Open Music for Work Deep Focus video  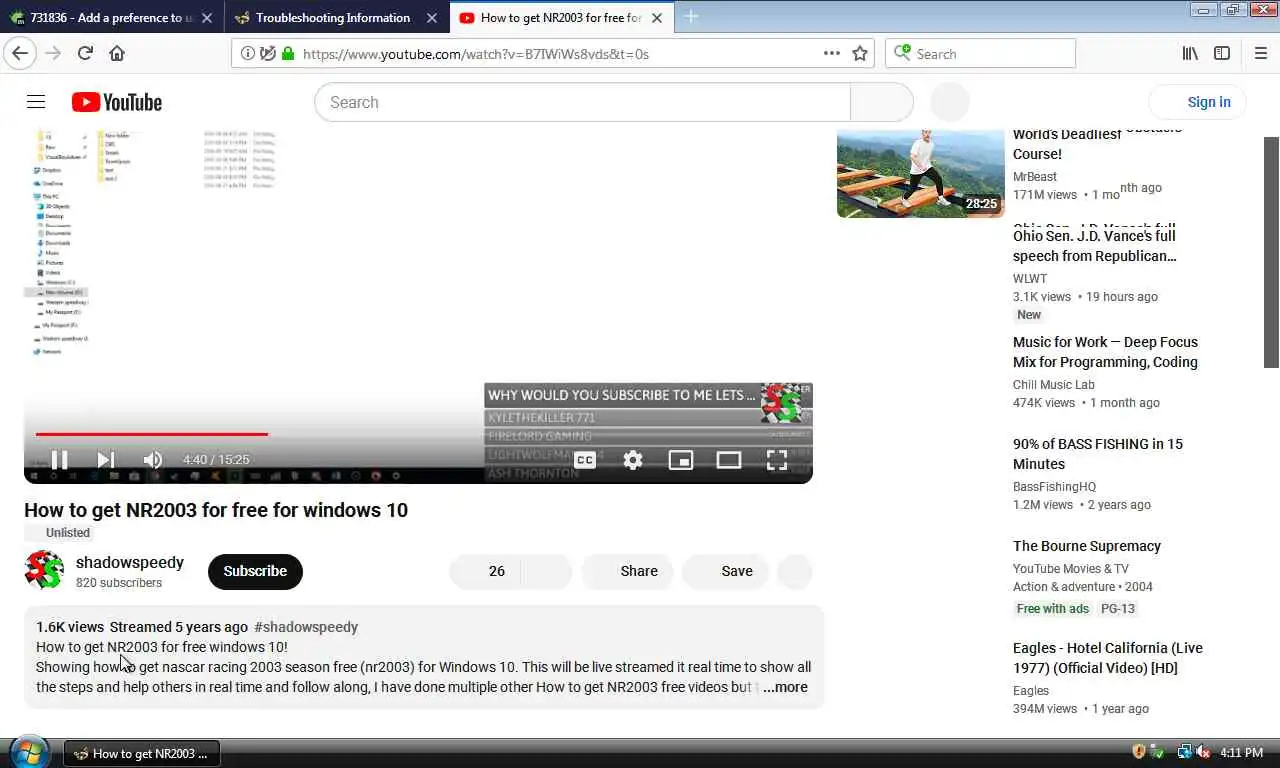[x=1105, y=352]
